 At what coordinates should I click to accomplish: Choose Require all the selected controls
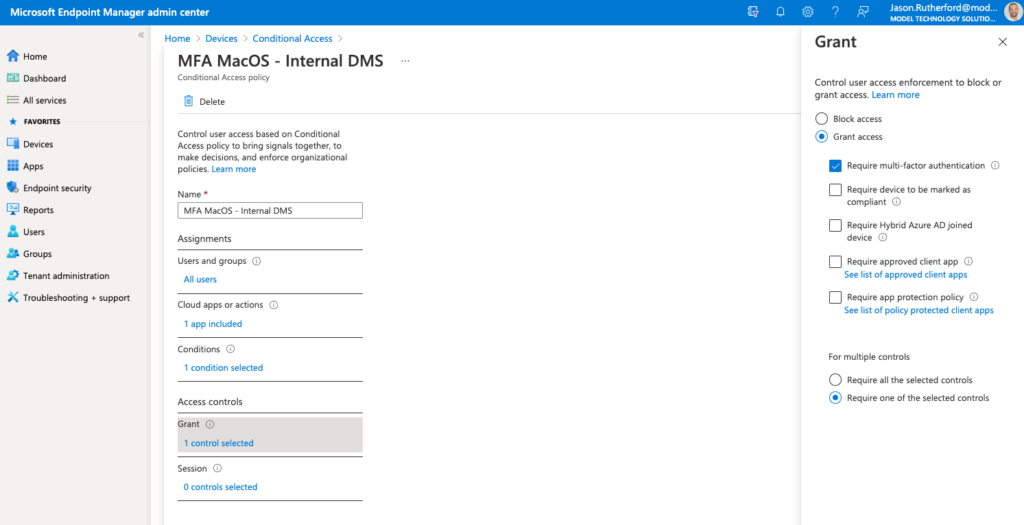pos(835,379)
